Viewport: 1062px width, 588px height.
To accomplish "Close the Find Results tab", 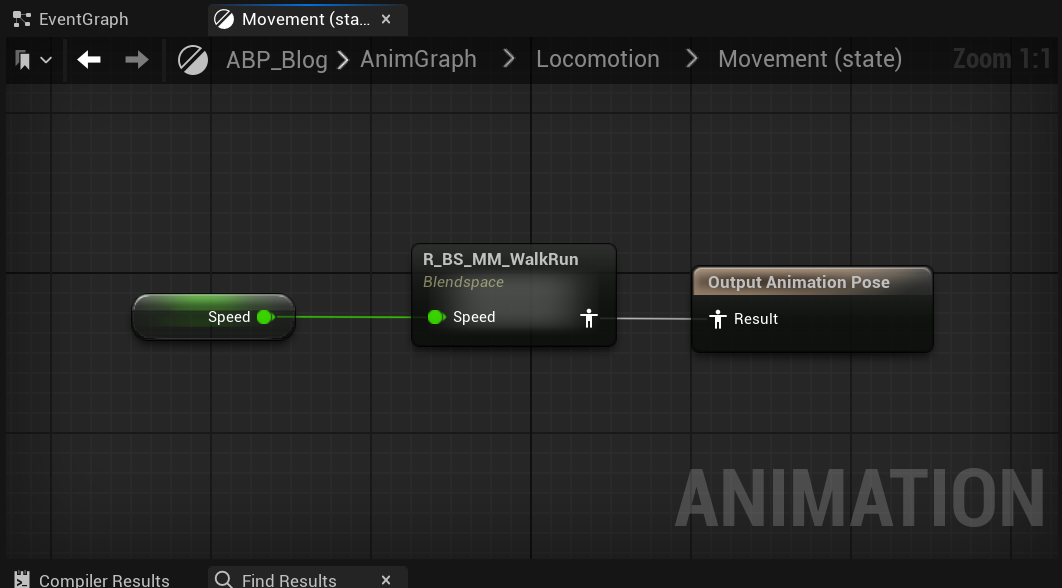I will pos(386,580).
